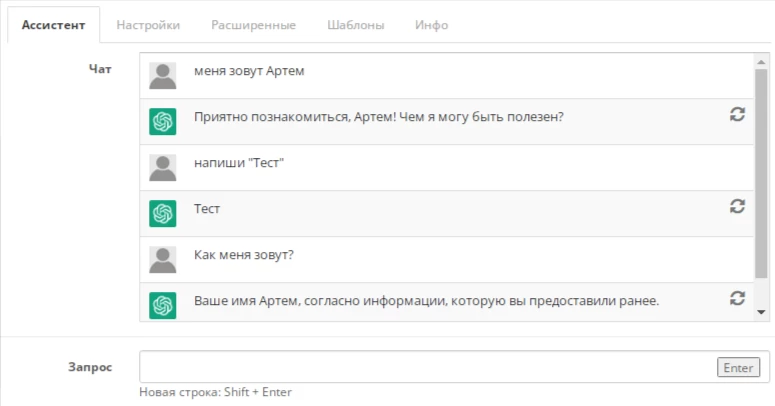Open the Настройки tab
Viewport: 775px width, 406px height.
click(148, 25)
